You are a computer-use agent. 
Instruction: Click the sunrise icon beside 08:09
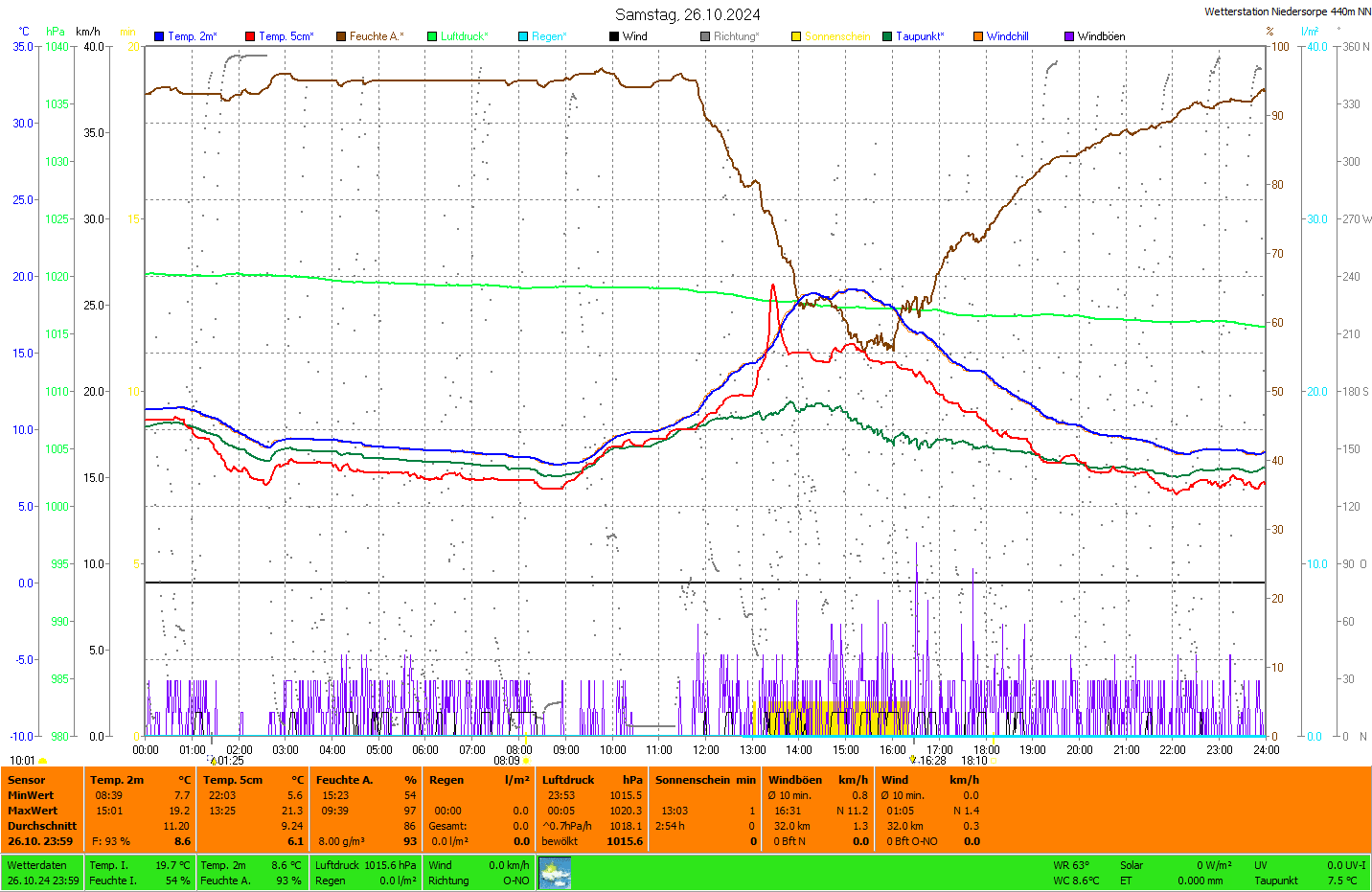pyautogui.click(x=526, y=761)
